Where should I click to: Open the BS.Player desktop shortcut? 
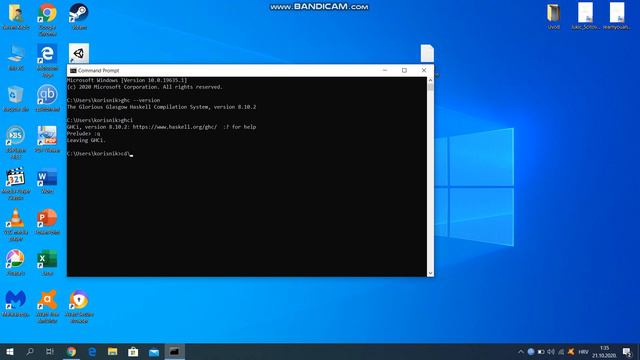(16, 142)
